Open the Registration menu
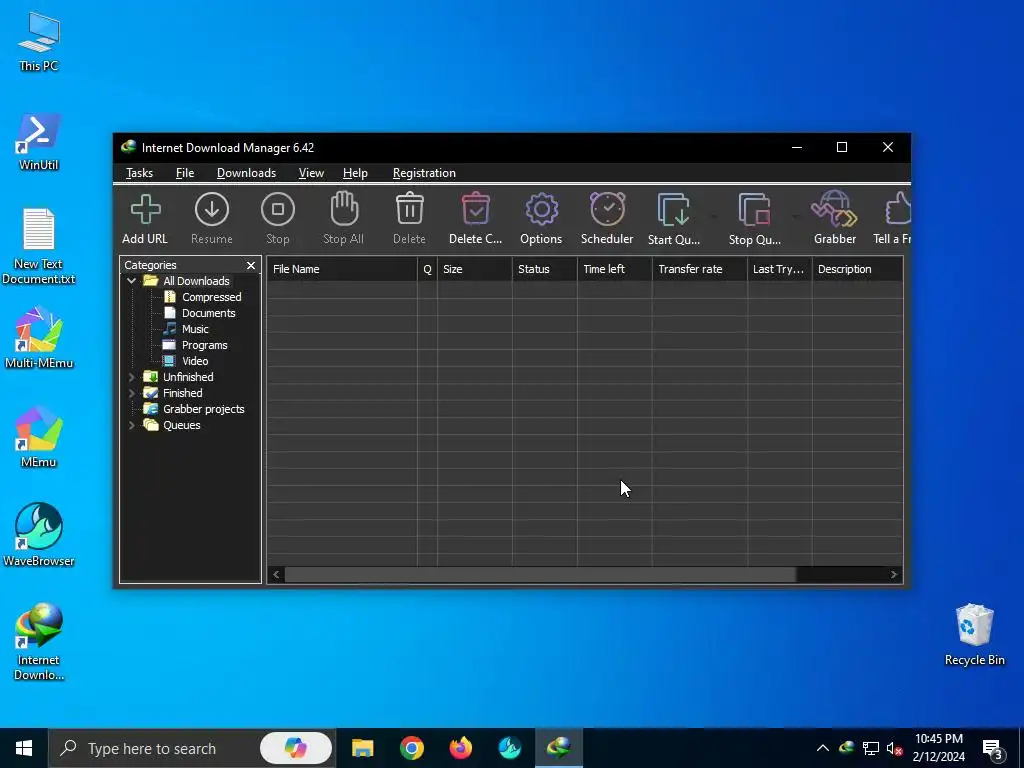 point(424,173)
